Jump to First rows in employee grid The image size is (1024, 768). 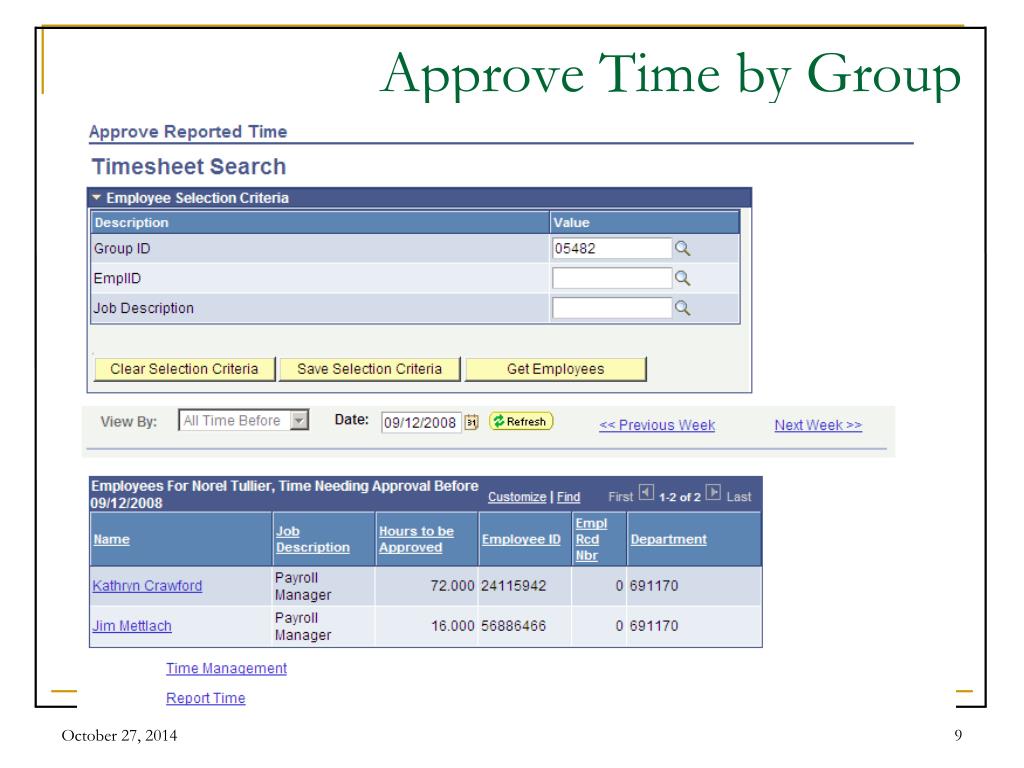click(x=620, y=497)
